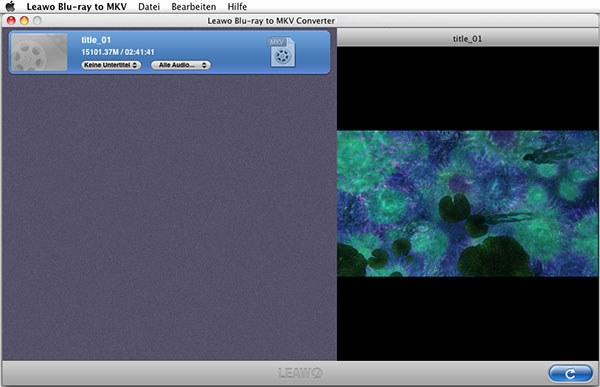This screenshot has width=600, height=387.
Task: Select the title_01 film reel thumbnail
Action: click(39, 52)
